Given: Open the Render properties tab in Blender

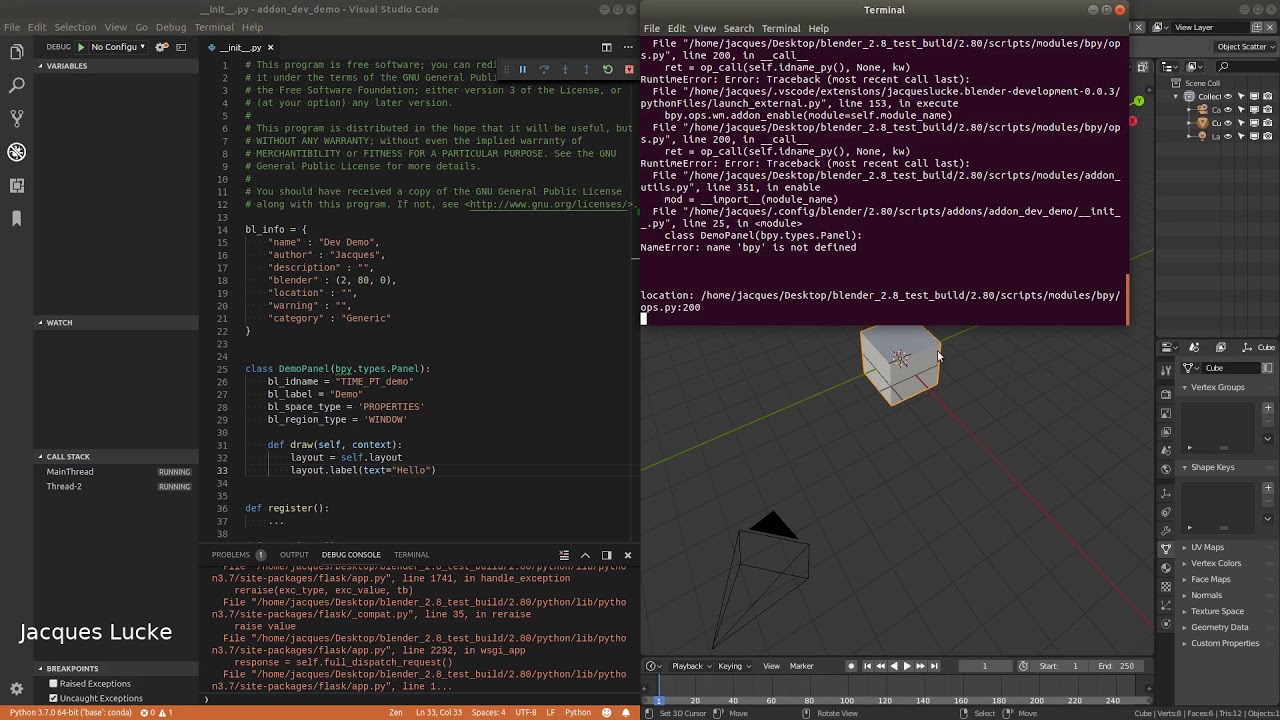Looking at the screenshot, I should click(1166, 394).
